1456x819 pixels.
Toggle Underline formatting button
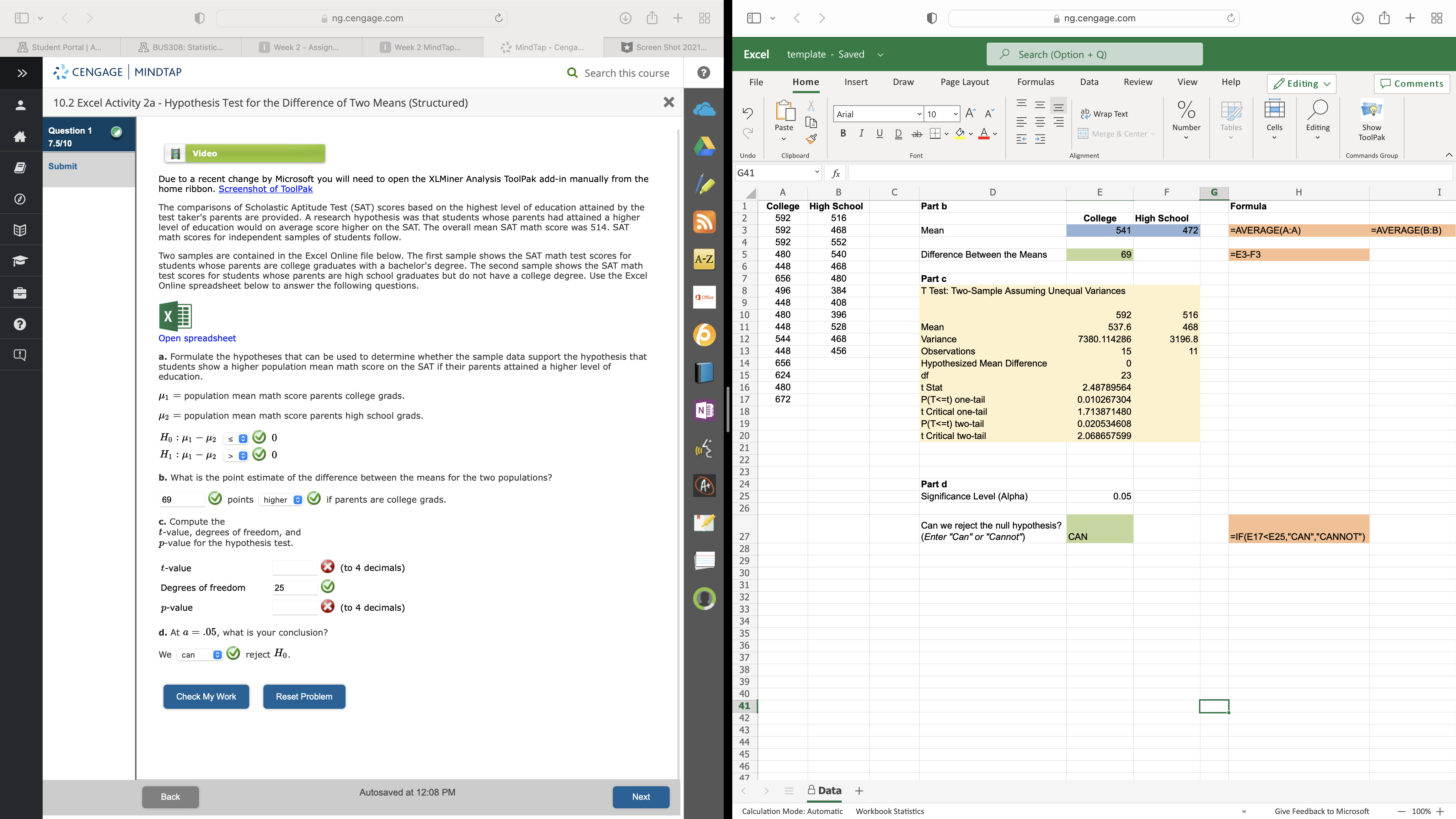[x=879, y=133]
